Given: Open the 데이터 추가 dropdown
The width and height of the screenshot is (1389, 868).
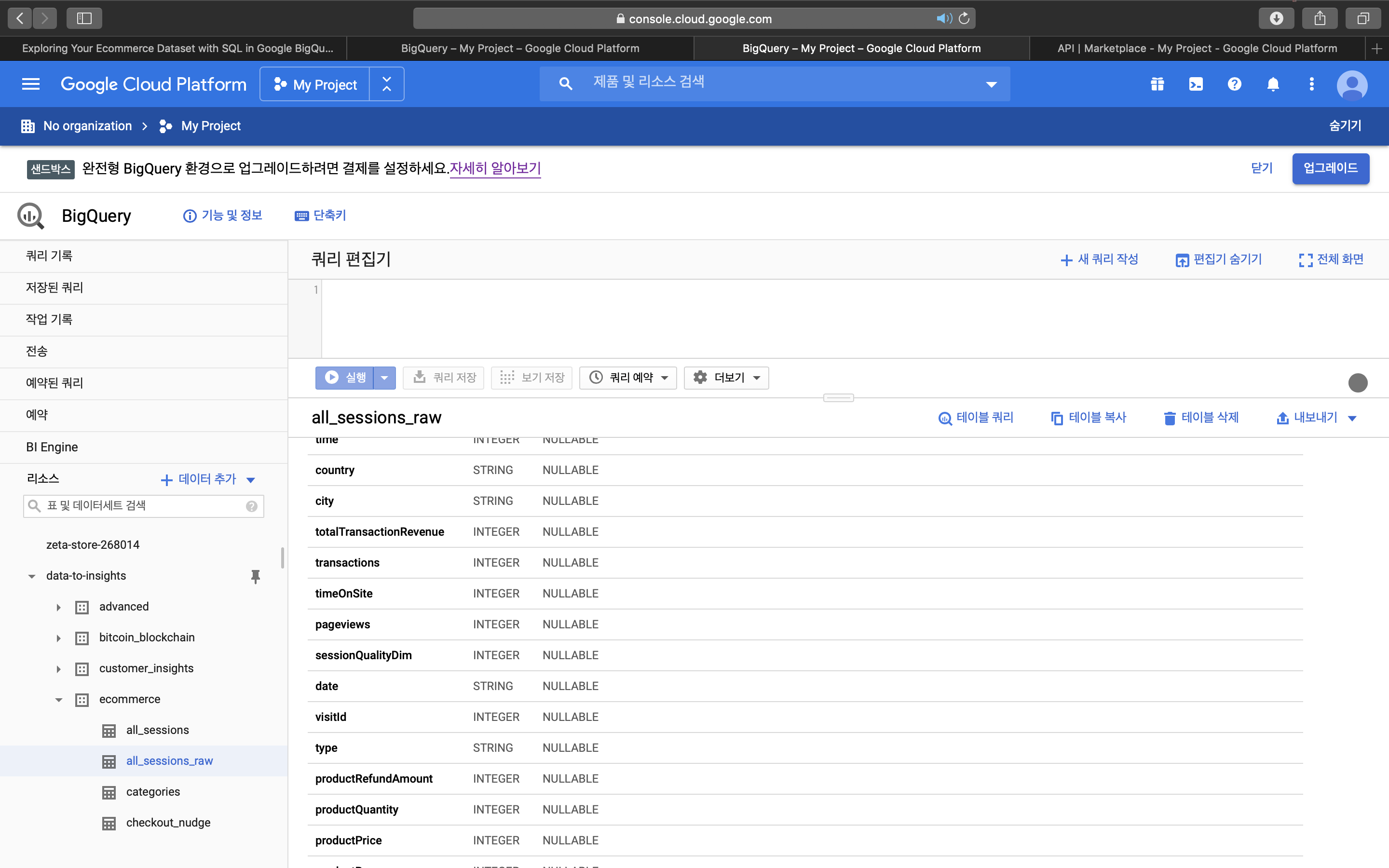Looking at the screenshot, I should 208,479.
